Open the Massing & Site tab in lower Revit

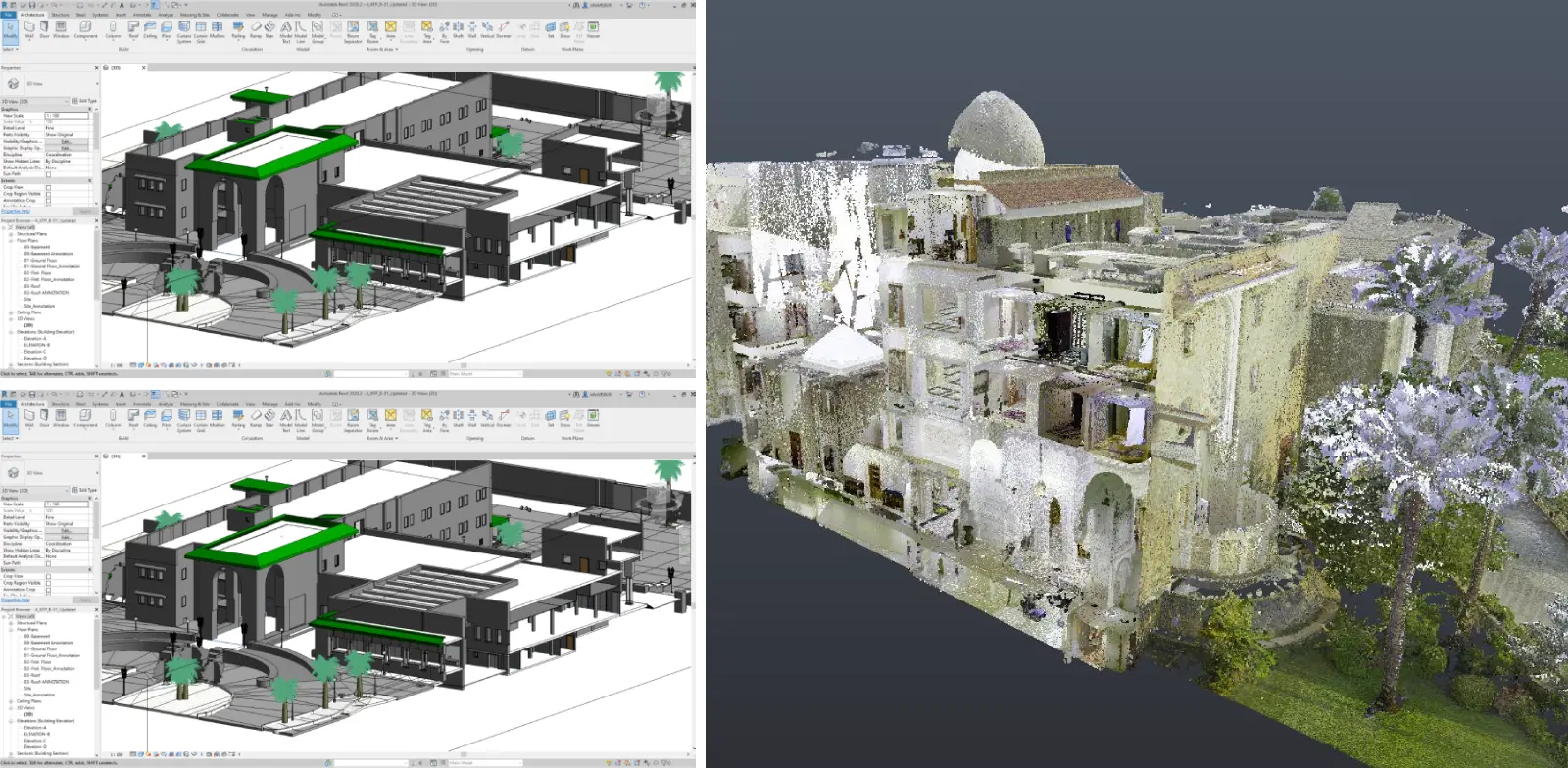pos(194,404)
